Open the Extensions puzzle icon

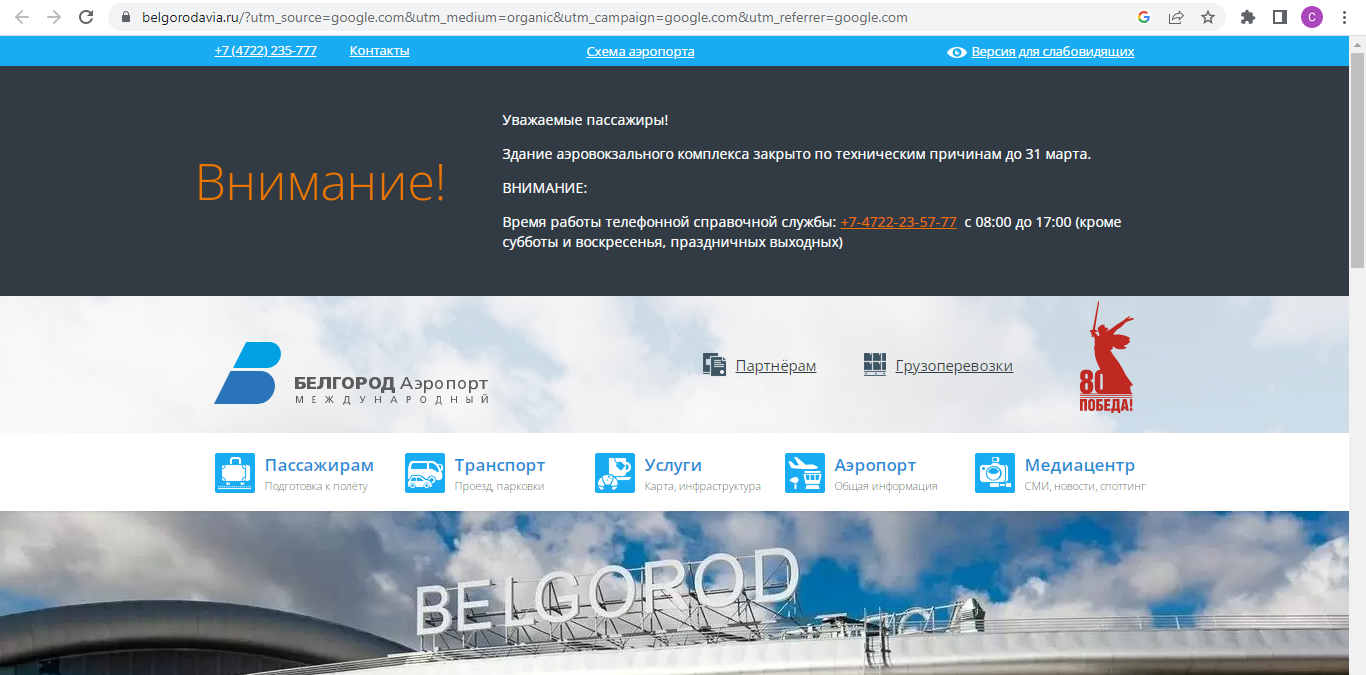(1247, 17)
